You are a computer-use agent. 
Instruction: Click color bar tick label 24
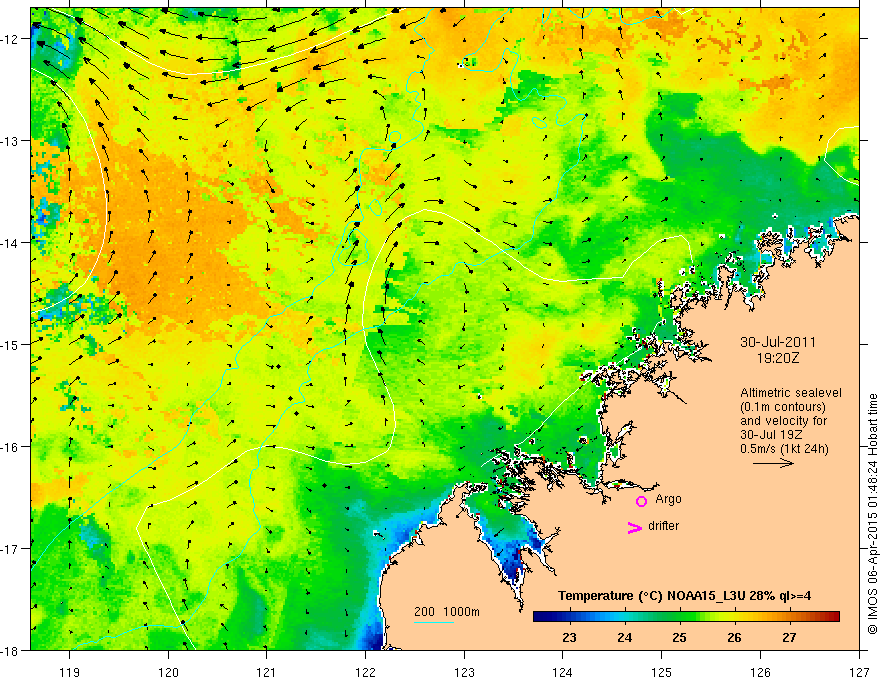point(624,638)
